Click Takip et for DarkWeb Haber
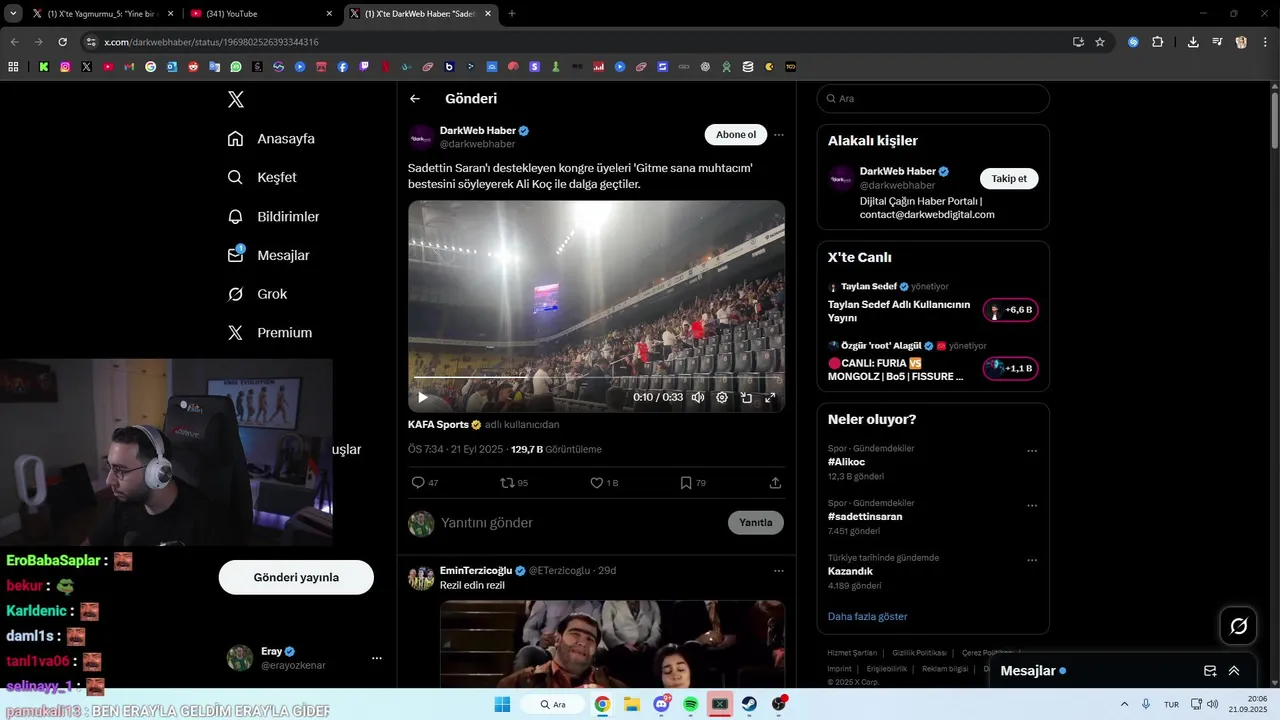1280x720 pixels. click(x=1009, y=179)
